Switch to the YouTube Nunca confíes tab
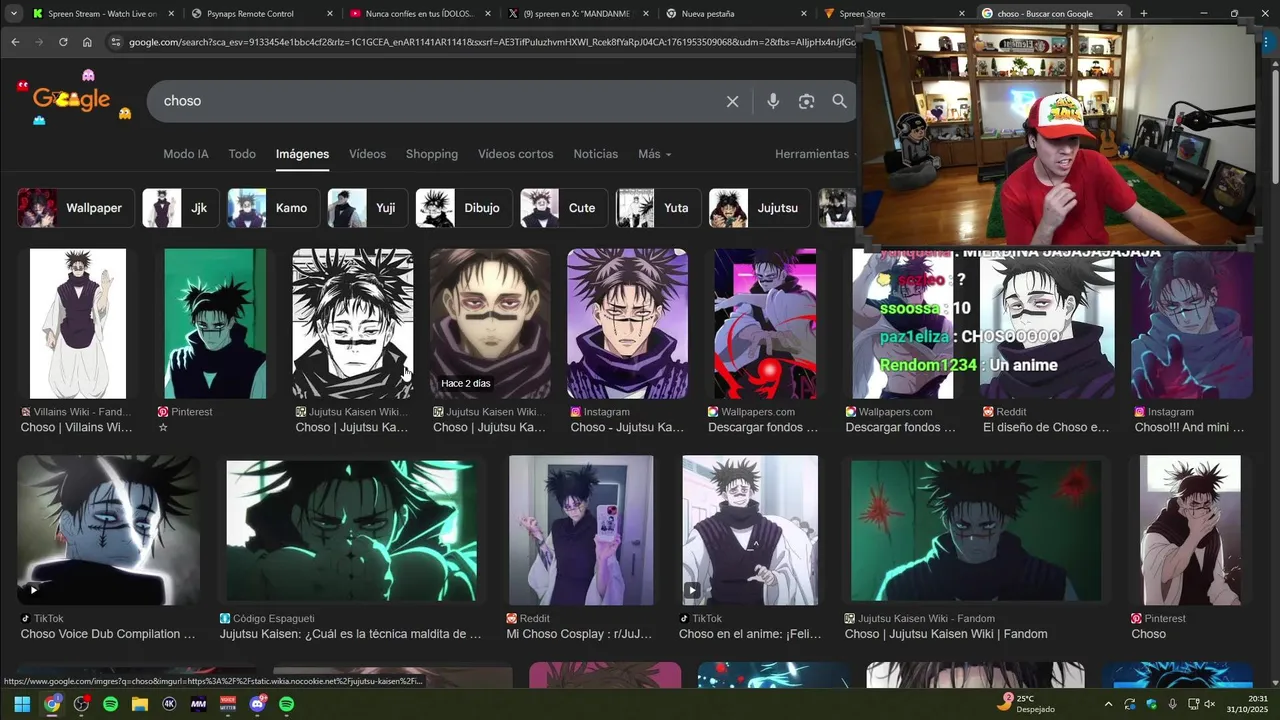This screenshot has height=720, width=1280. pyautogui.click(x=420, y=14)
